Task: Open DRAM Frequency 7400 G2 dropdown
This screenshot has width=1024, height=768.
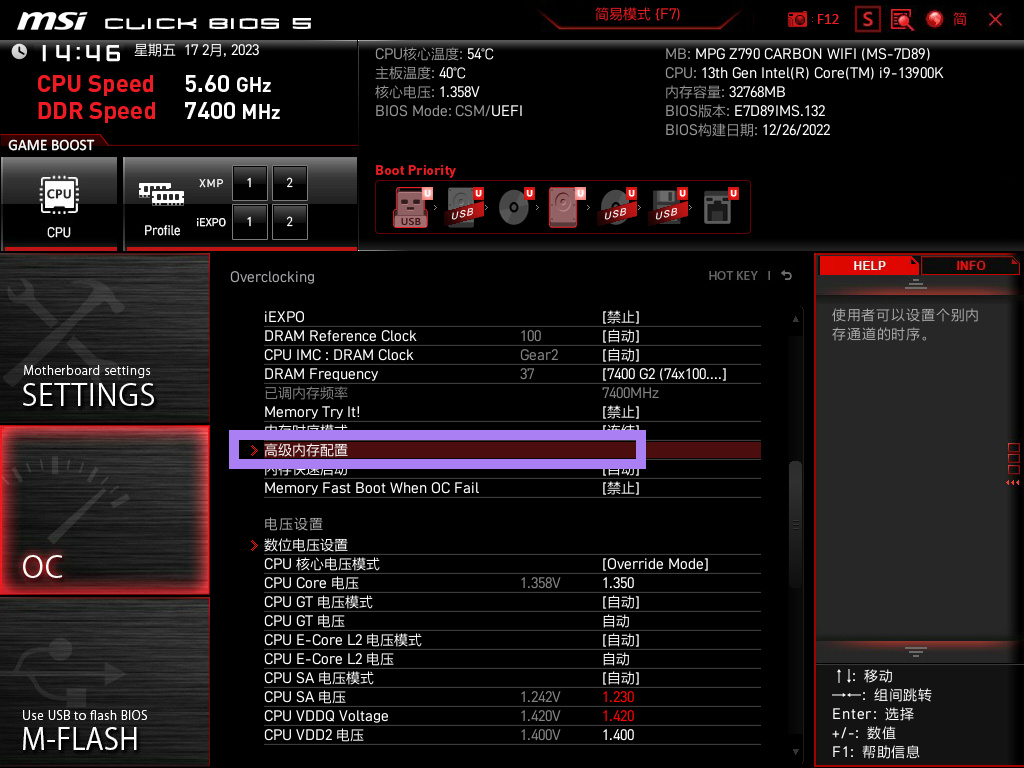Action: point(664,374)
